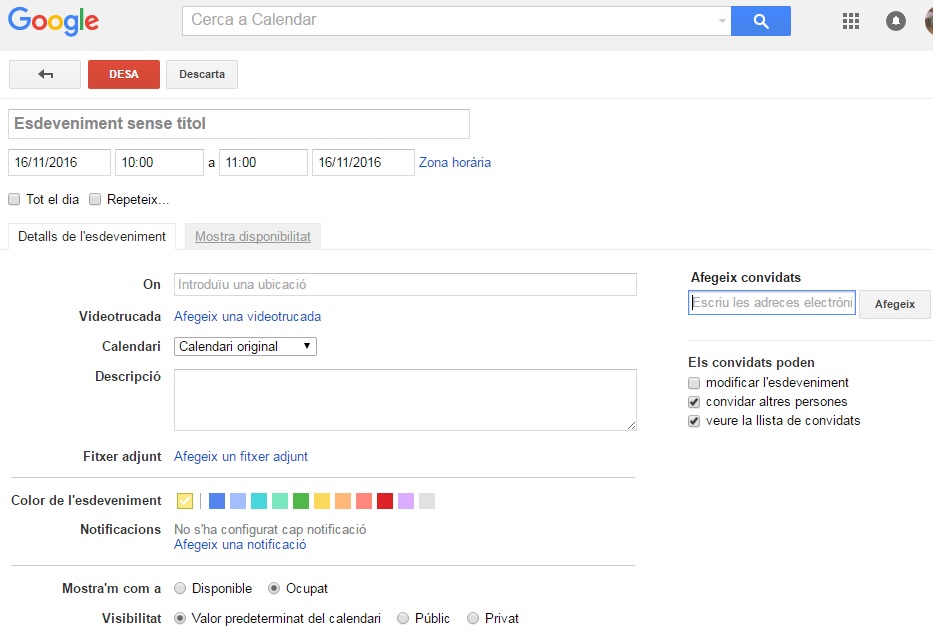Choose Valor predeterminat del calendari visibility
Viewport: 933px width, 631px height.
click(x=180, y=618)
